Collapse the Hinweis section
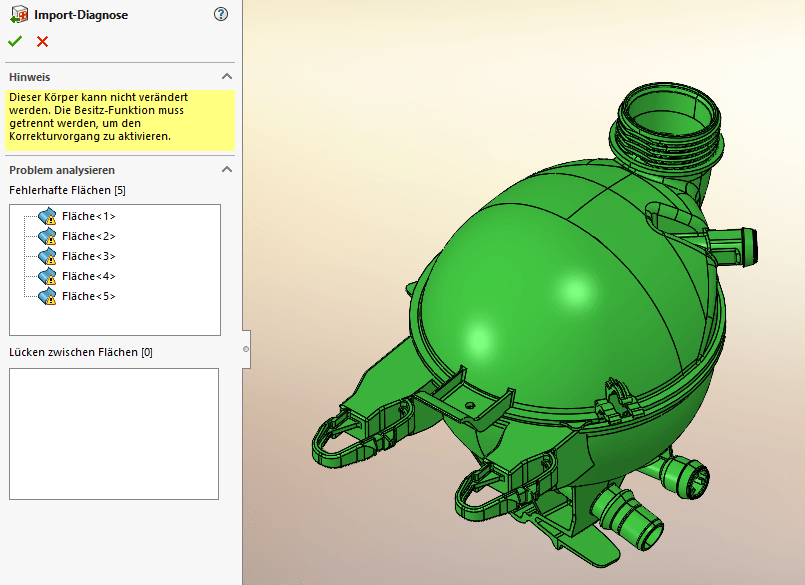The image size is (805, 585). point(227,76)
